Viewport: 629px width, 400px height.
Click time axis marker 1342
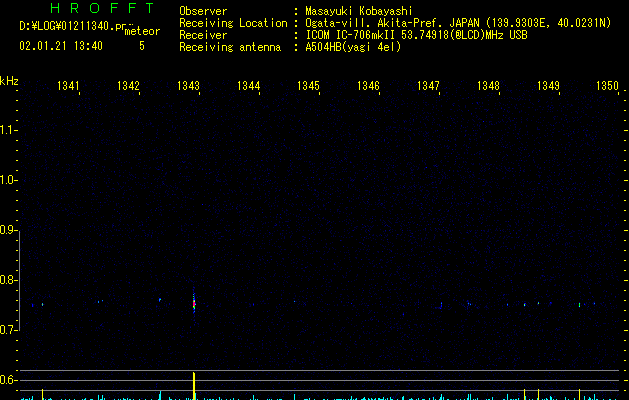point(128,86)
